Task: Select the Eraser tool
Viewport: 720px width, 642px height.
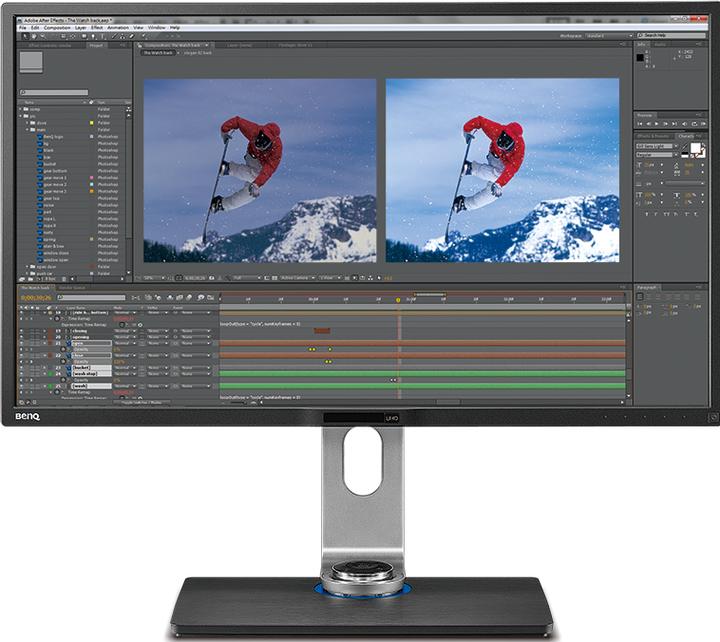Action: (131, 36)
